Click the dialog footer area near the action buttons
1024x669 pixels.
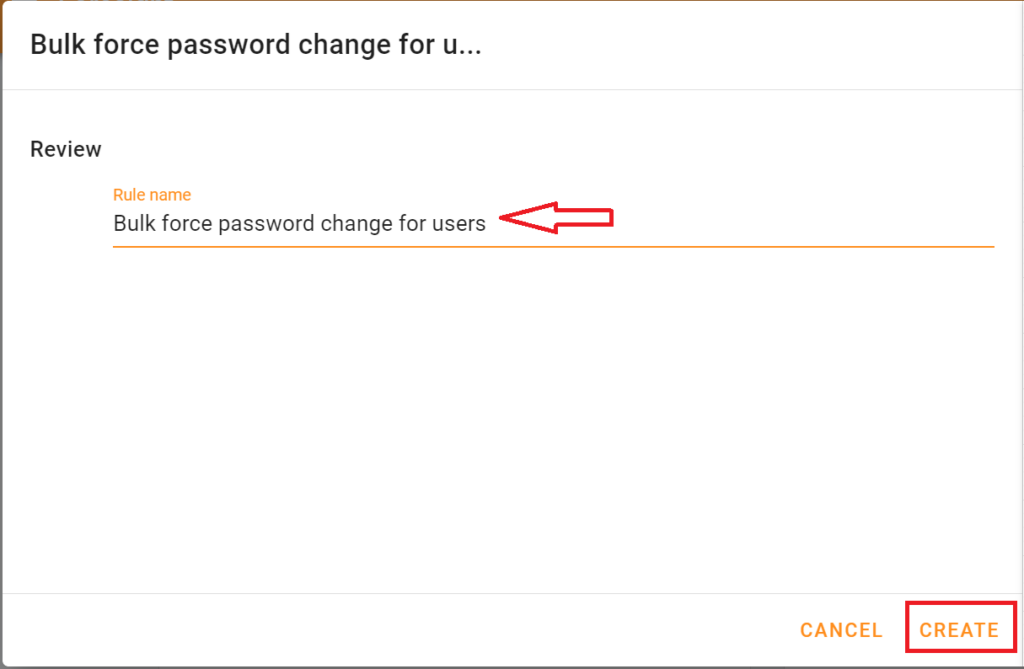[600, 630]
